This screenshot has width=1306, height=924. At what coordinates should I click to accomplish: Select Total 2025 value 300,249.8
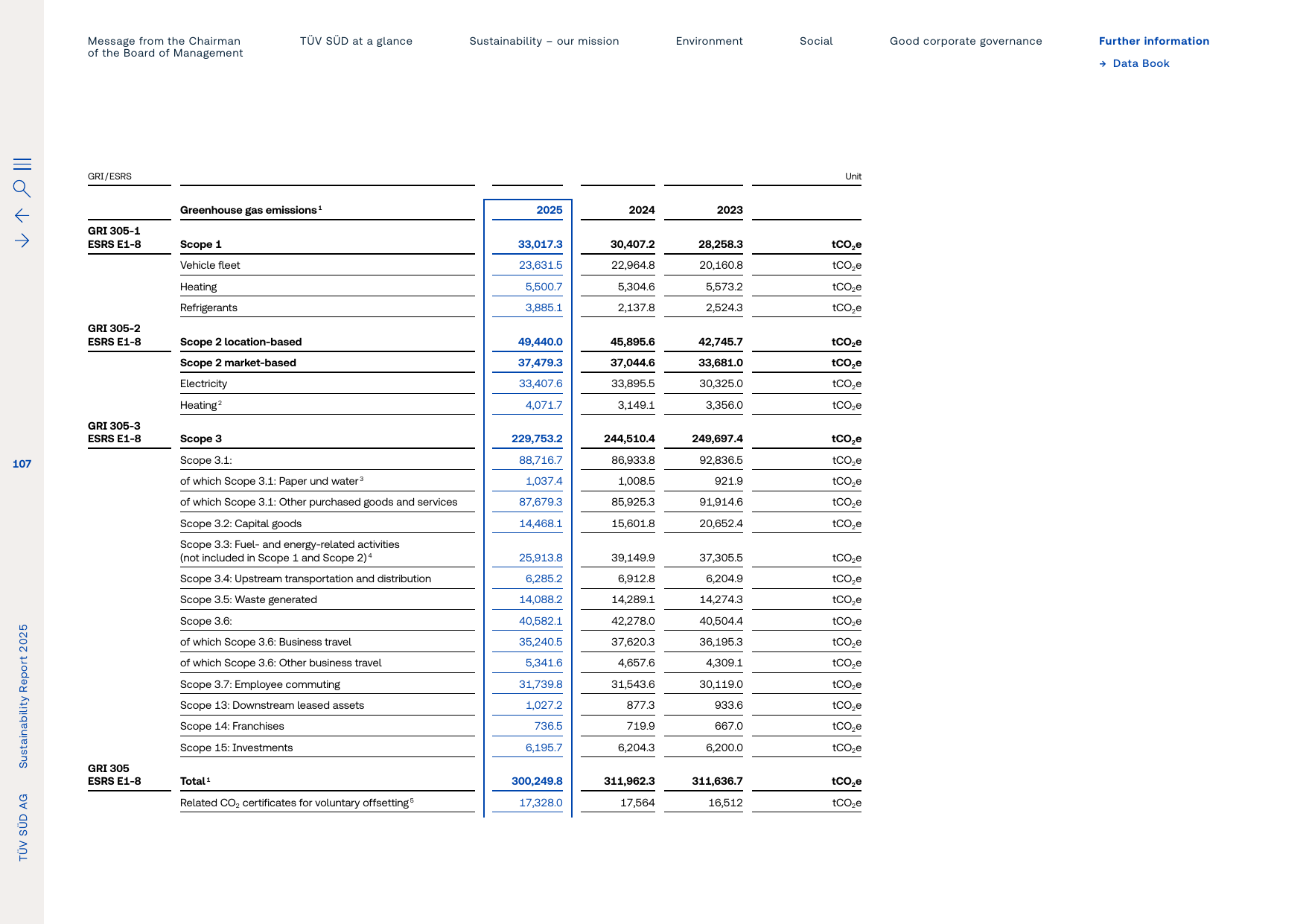(537, 781)
